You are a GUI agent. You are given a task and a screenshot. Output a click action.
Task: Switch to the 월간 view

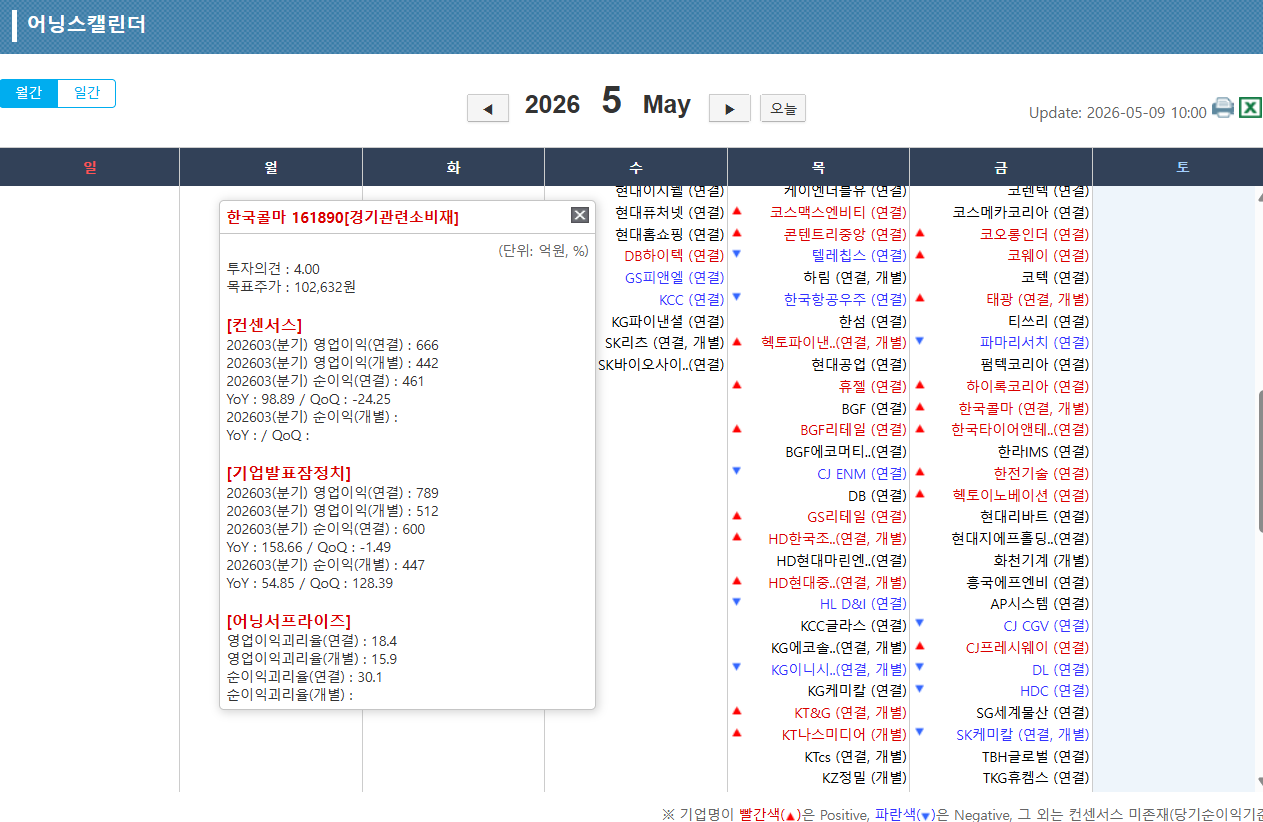[29, 93]
